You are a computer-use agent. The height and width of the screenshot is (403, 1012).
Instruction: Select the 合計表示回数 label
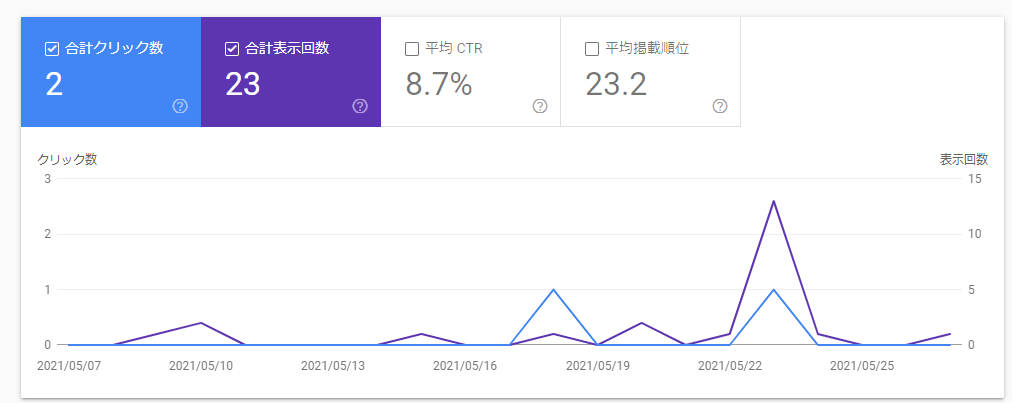pos(288,49)
